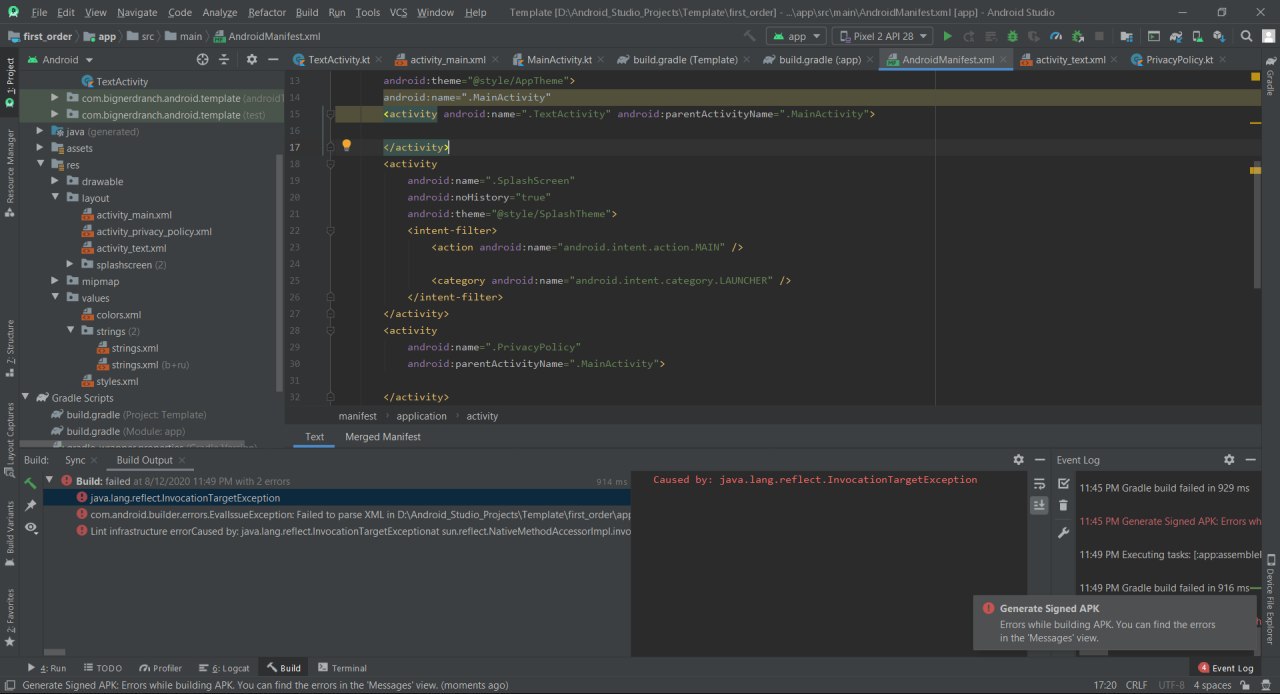The image size is (1280, 694).
Task: Open the Pixel 2 API 28 device dropdown
Action: 882,36
